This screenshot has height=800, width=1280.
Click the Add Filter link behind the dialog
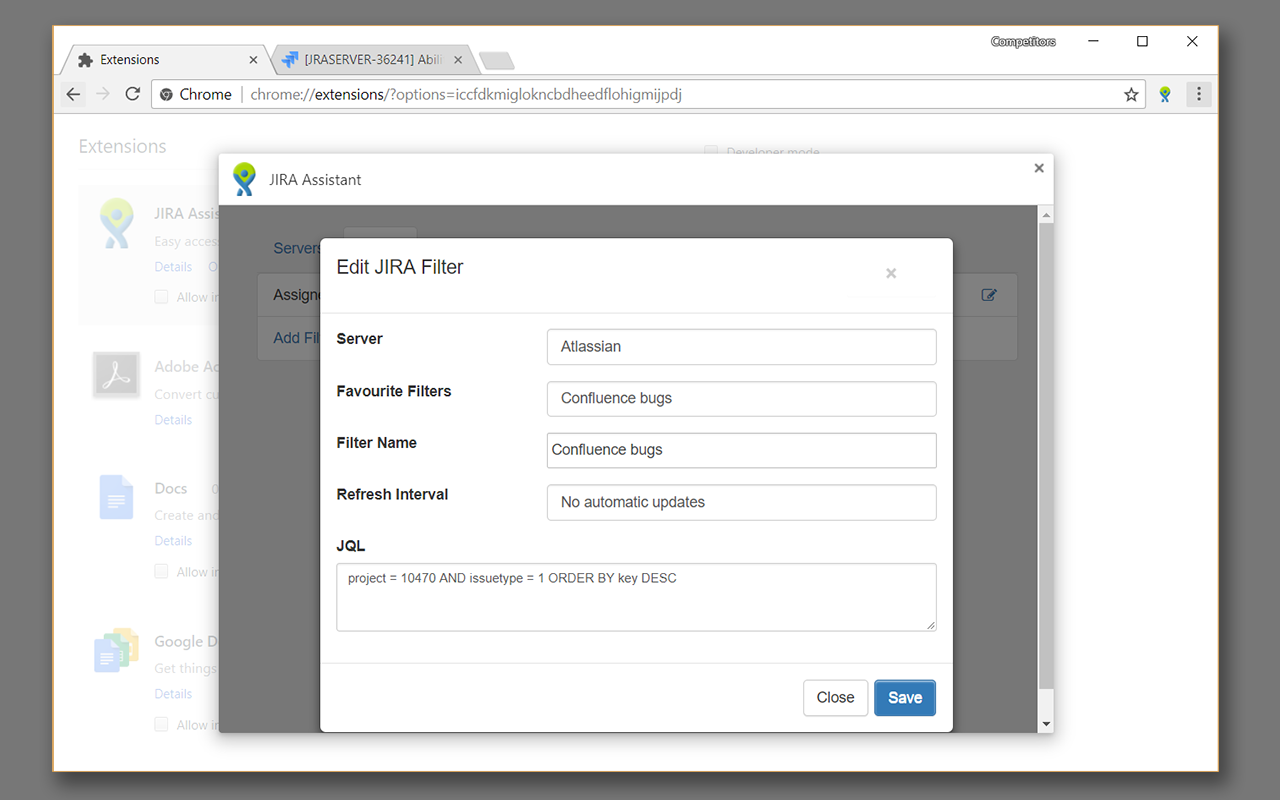296,338
